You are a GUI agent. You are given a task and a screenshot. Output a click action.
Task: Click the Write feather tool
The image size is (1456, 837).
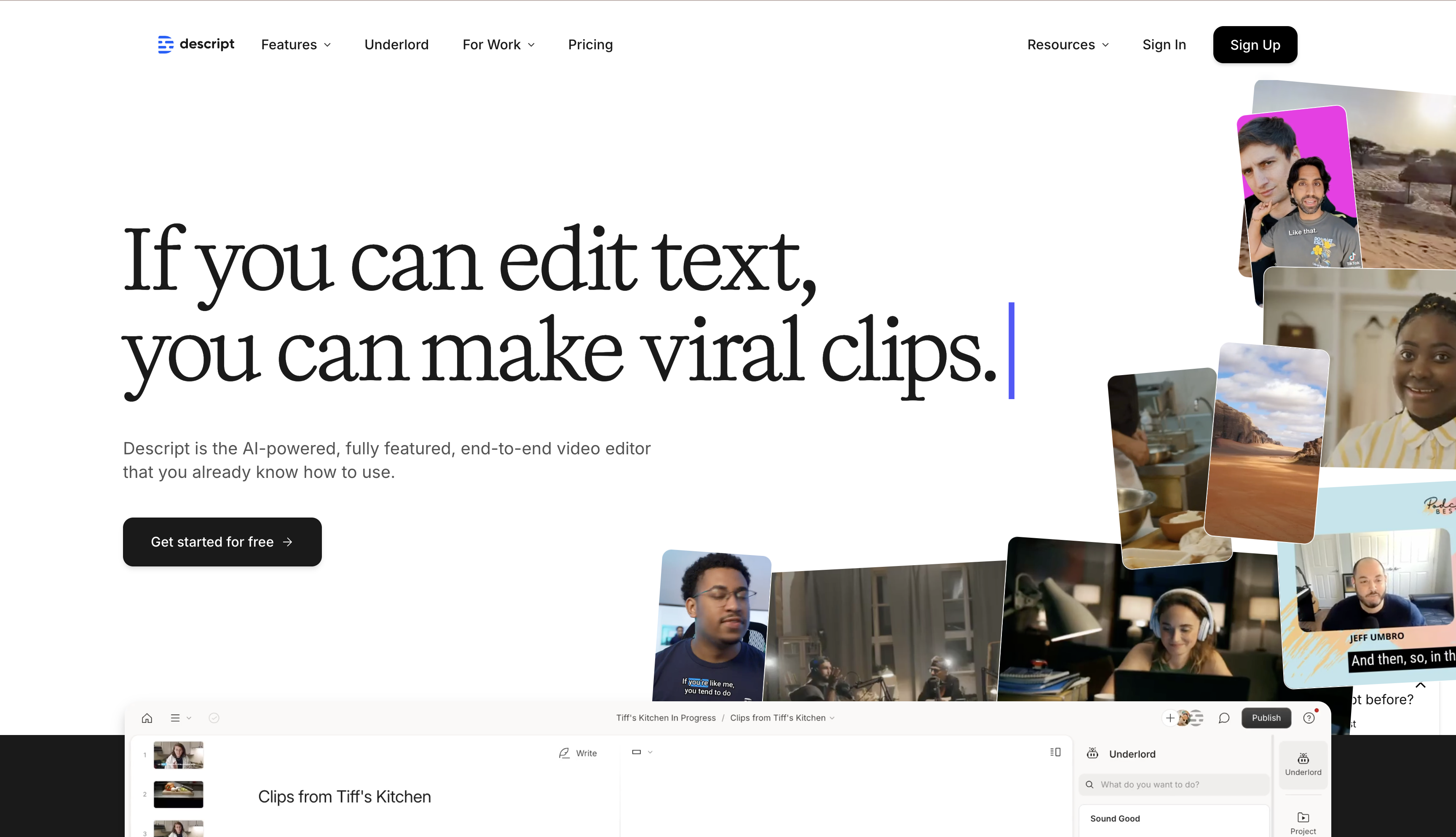coord(578,753)
